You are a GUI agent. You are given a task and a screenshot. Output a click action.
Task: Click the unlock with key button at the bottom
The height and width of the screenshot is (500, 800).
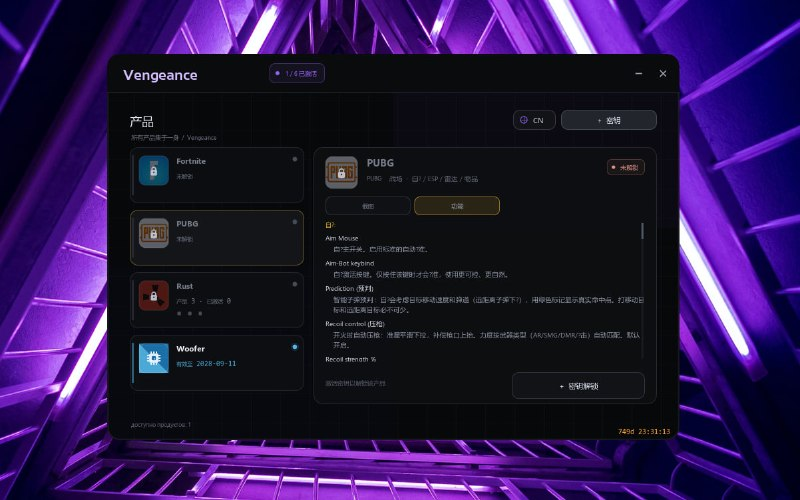[578, 386]
